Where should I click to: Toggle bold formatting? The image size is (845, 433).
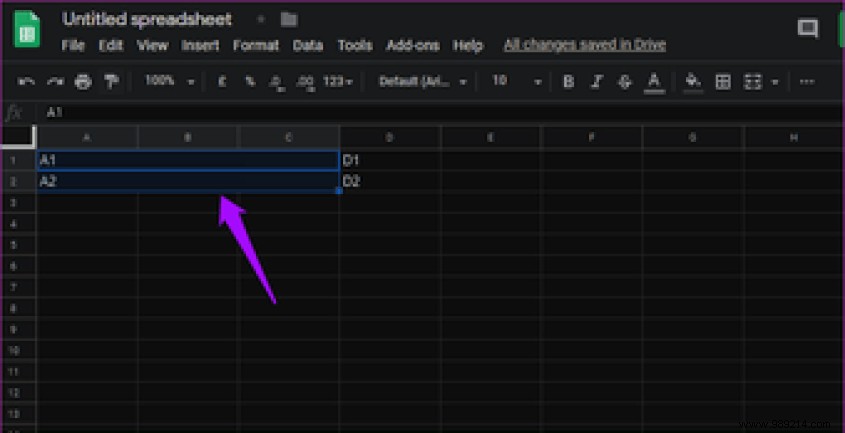pyautogui.click(x=568, y=81)
